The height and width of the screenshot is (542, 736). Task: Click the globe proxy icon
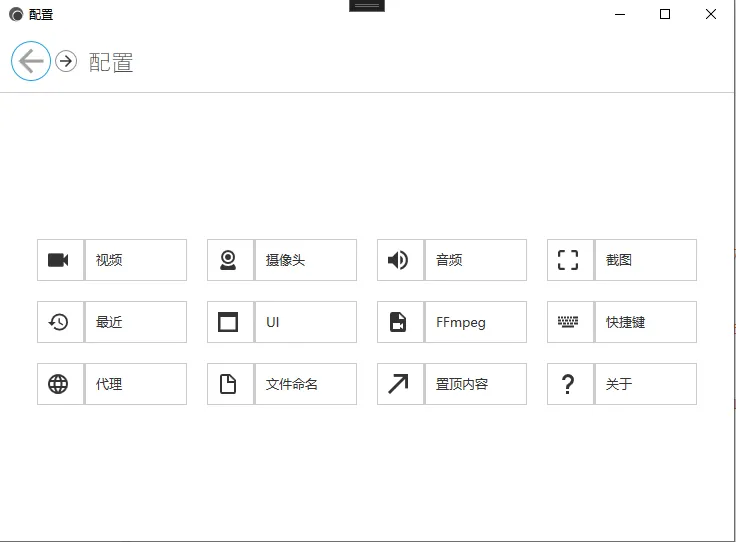point(58,384)
